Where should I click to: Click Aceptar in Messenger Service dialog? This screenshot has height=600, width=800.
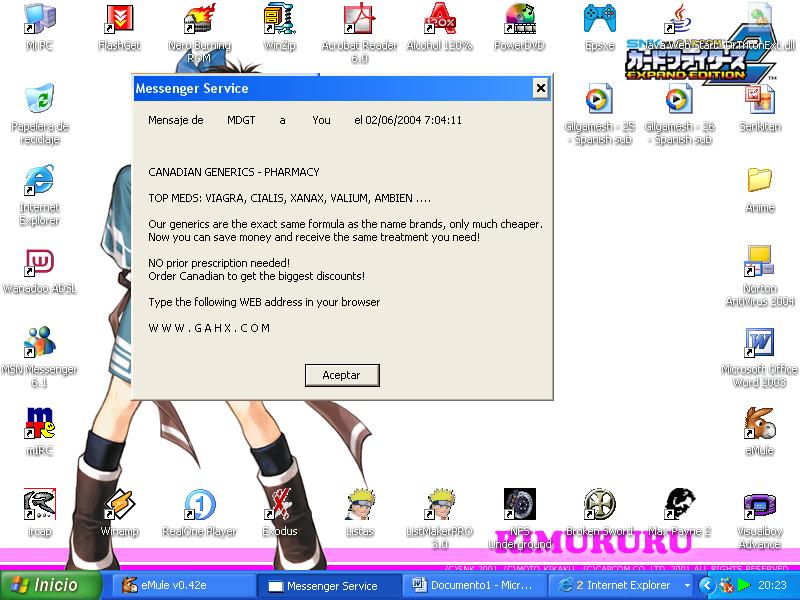(342, 375)
